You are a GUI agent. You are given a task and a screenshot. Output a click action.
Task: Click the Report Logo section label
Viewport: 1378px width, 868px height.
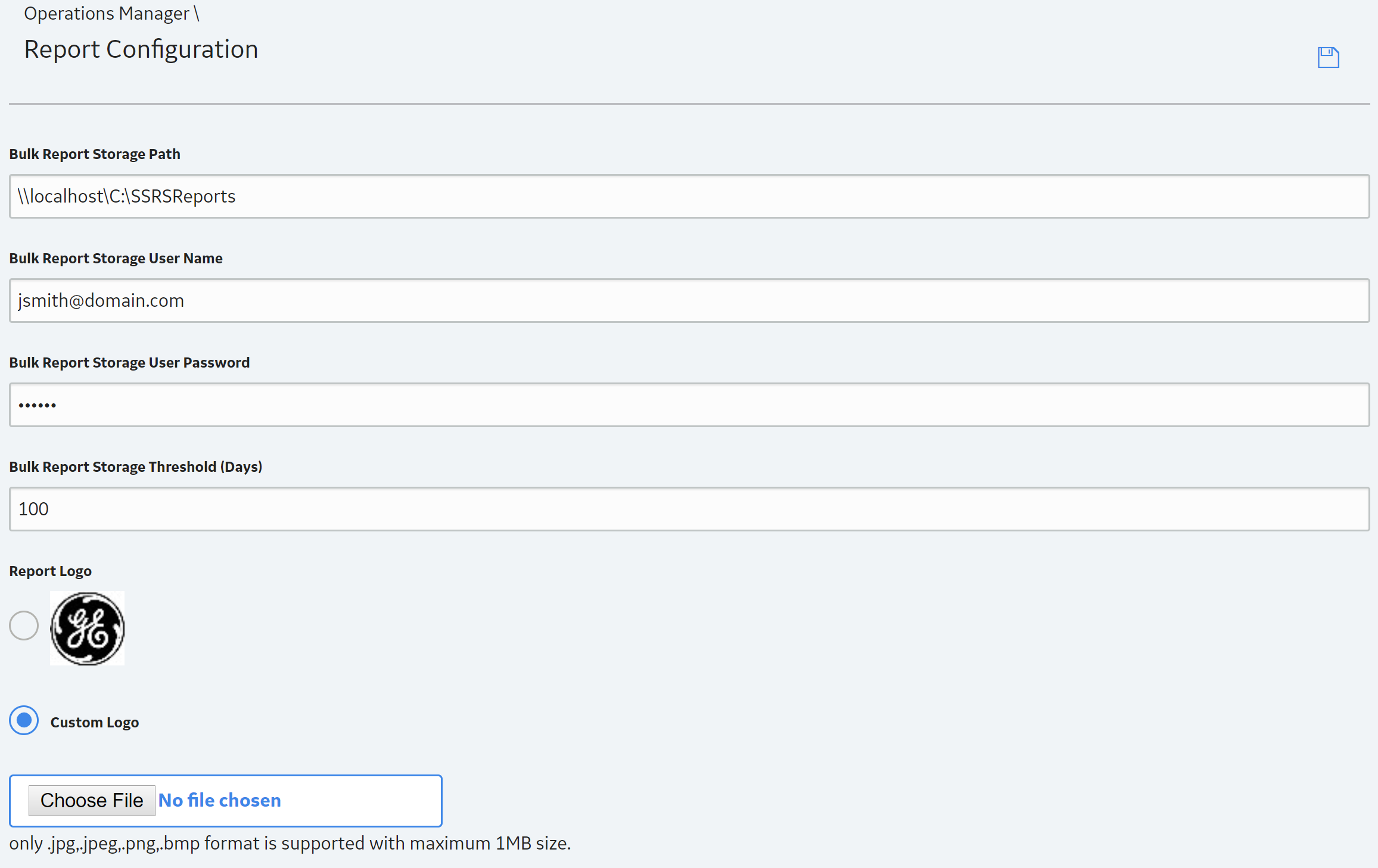point(51,571)
